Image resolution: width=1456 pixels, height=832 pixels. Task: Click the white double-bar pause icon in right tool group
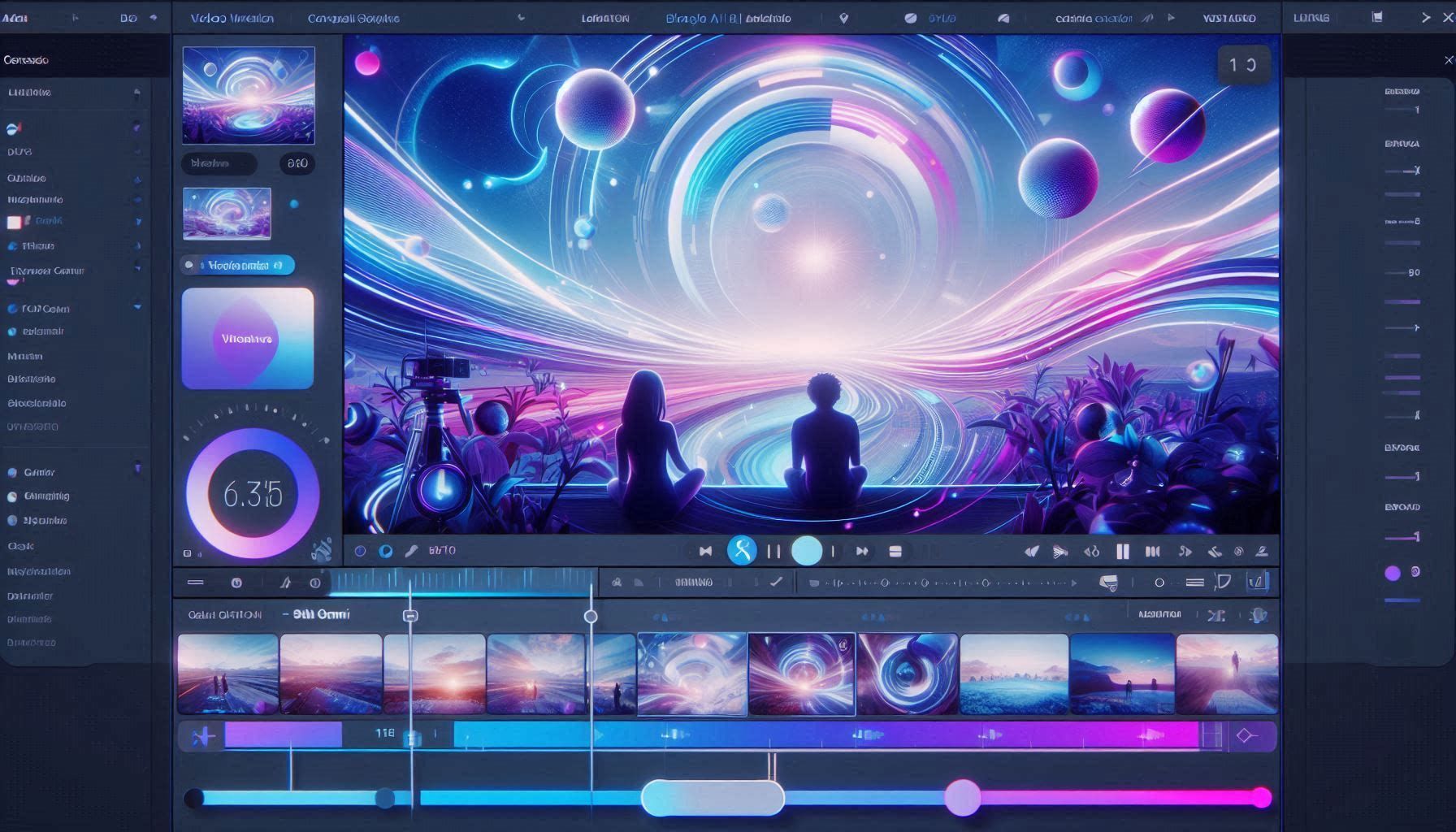[x=1123, y=552]
